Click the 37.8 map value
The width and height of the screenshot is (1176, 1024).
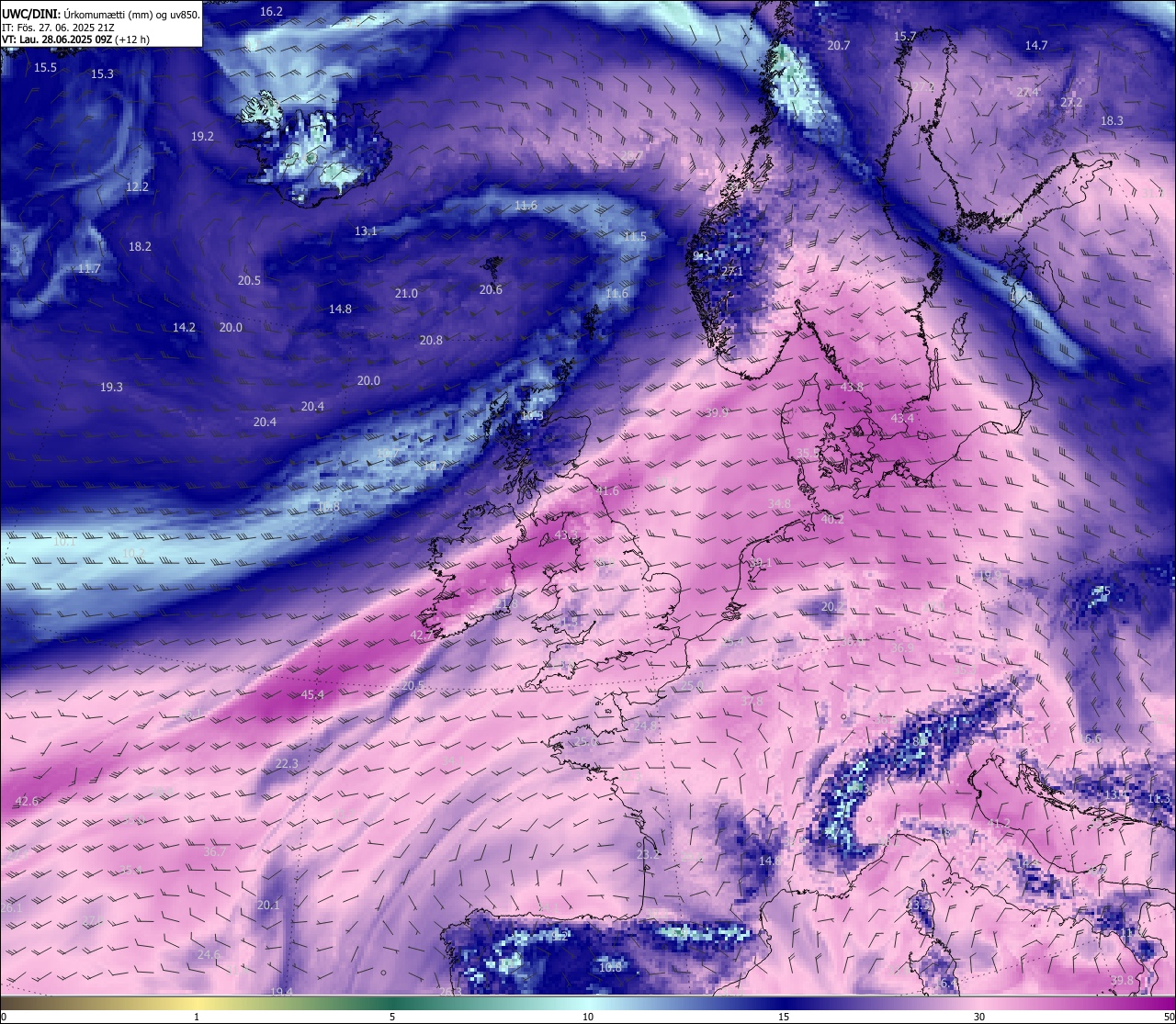click(752, 702)
